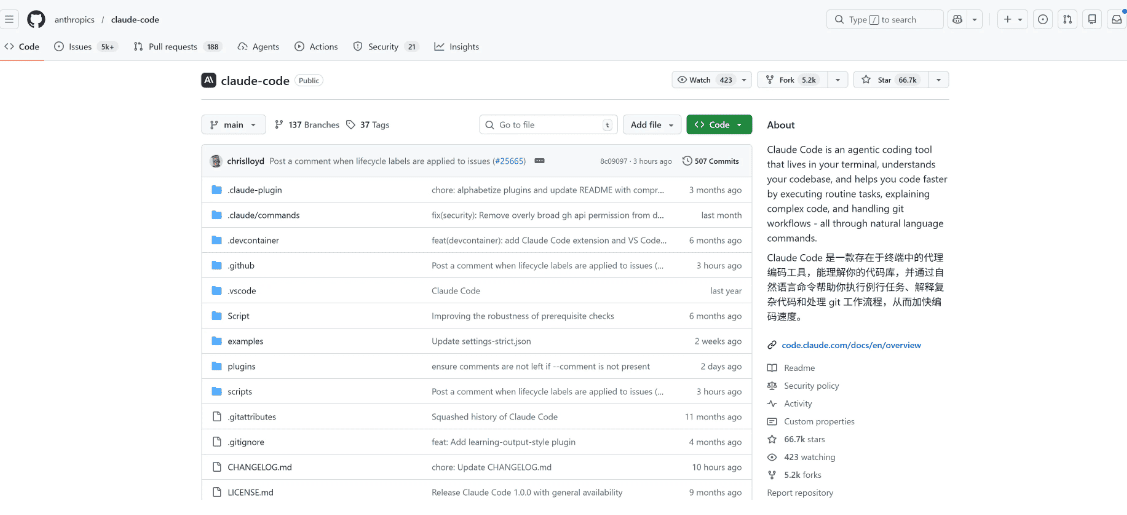Expand the Add file dropdown
The image size is (1127, 515).
click(651, 125)
